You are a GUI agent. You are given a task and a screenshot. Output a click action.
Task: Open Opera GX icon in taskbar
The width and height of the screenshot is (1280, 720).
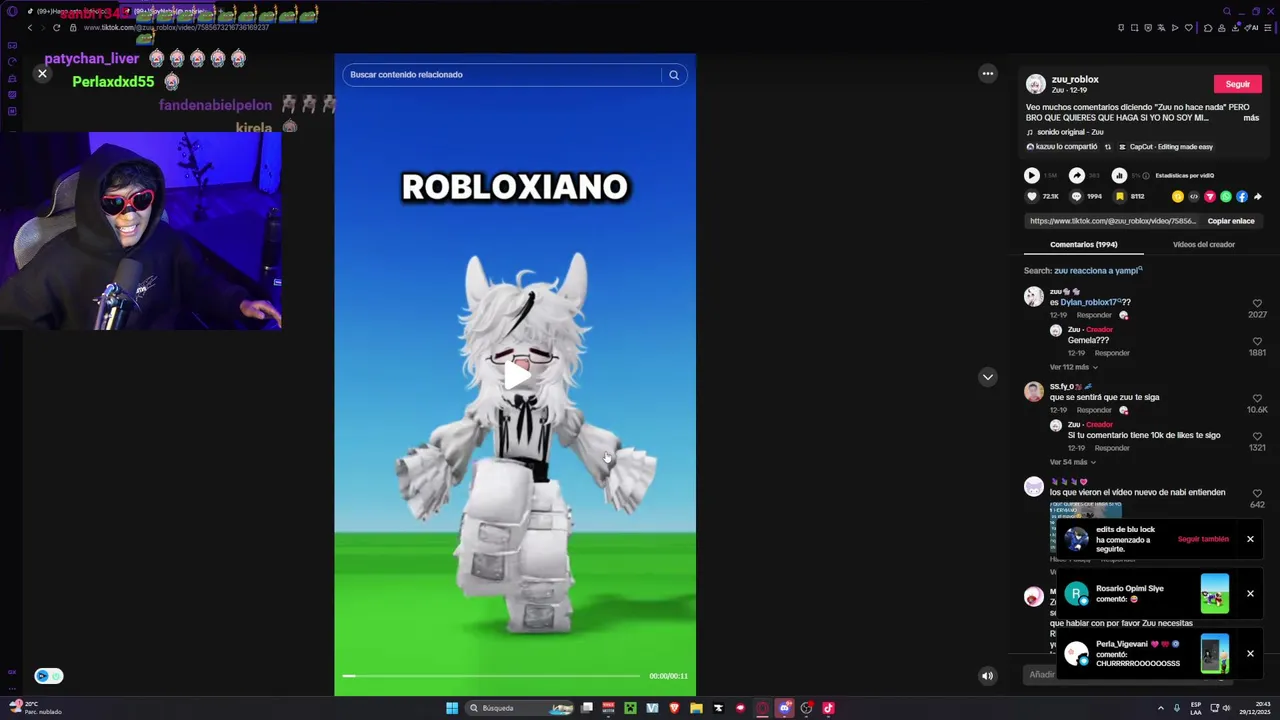(x=762, y=708)
